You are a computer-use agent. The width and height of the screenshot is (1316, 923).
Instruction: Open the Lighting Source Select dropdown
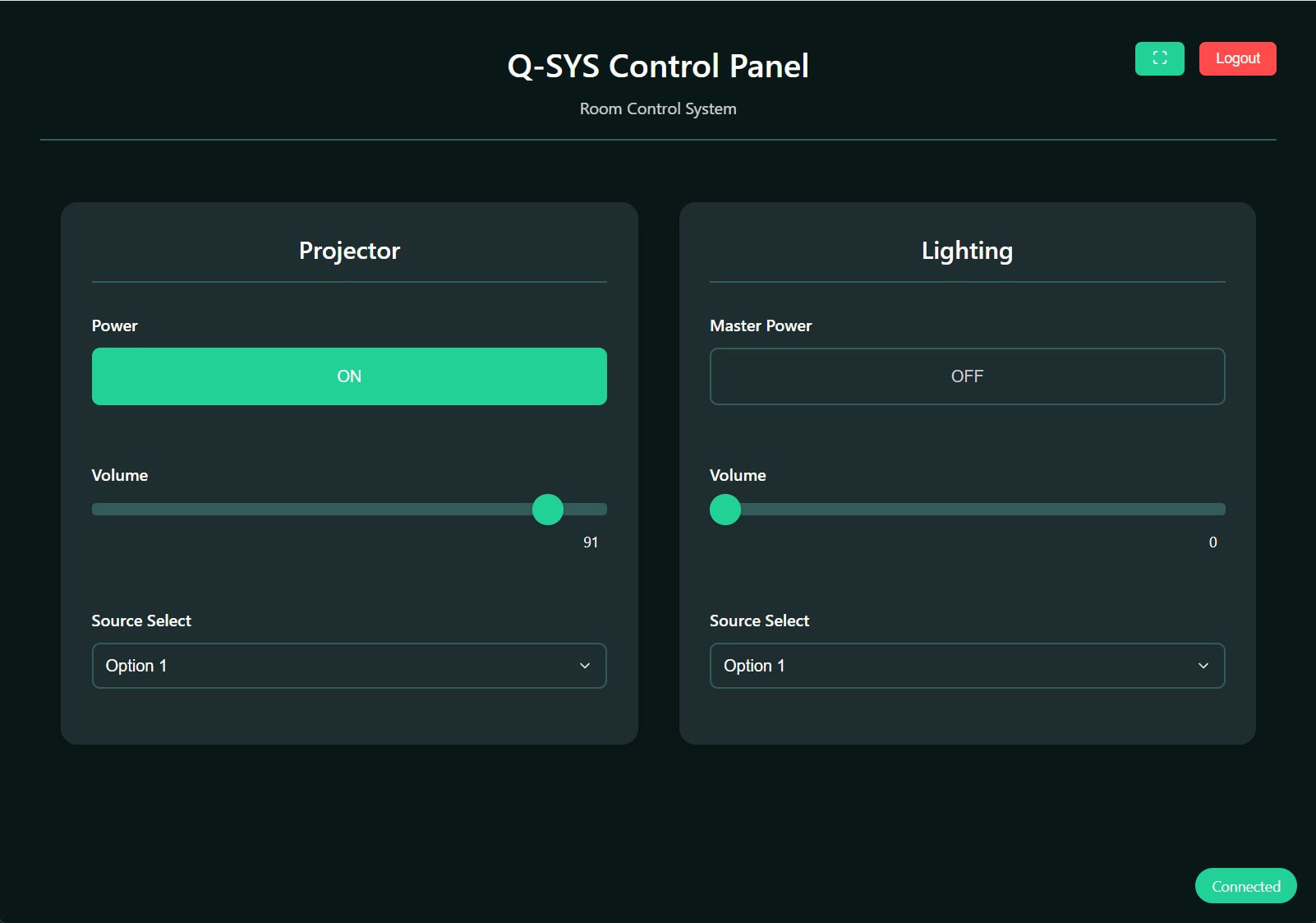[x=967, y=666]
